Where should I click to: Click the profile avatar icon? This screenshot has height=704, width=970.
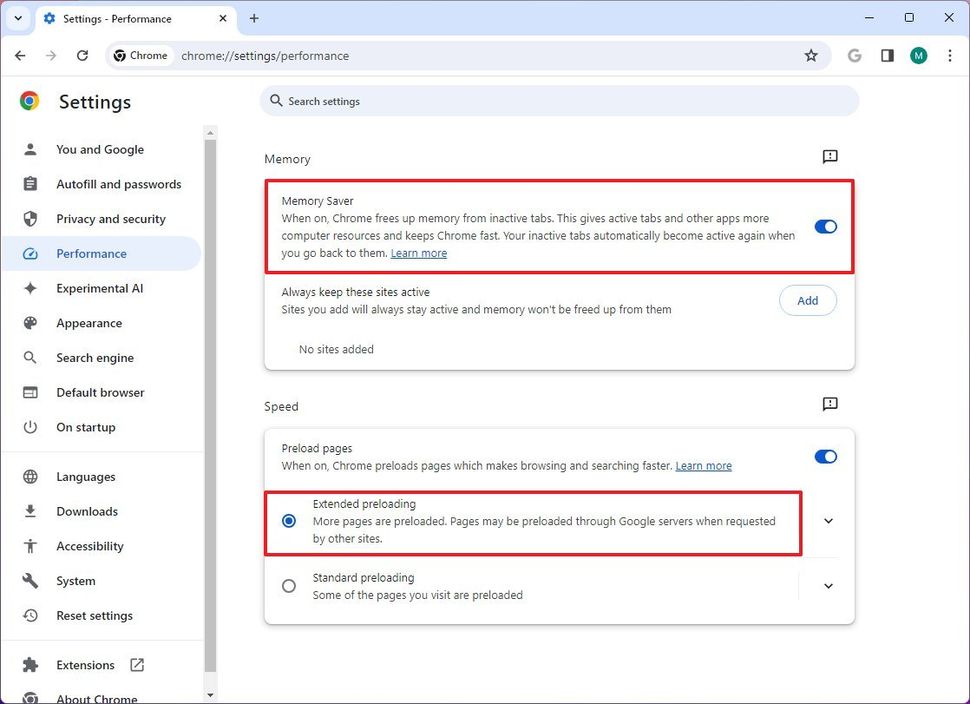918,56
